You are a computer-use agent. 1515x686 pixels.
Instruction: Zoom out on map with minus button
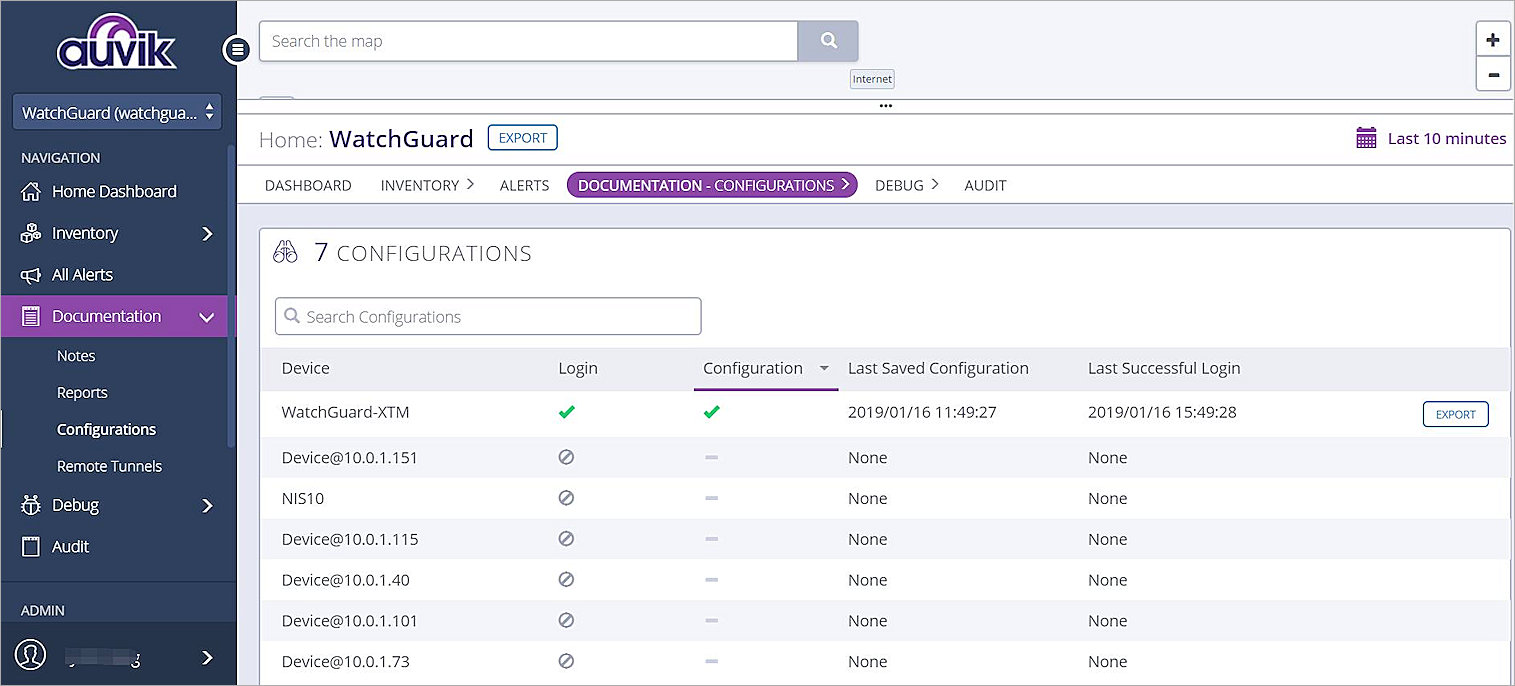coord(1492,75)
